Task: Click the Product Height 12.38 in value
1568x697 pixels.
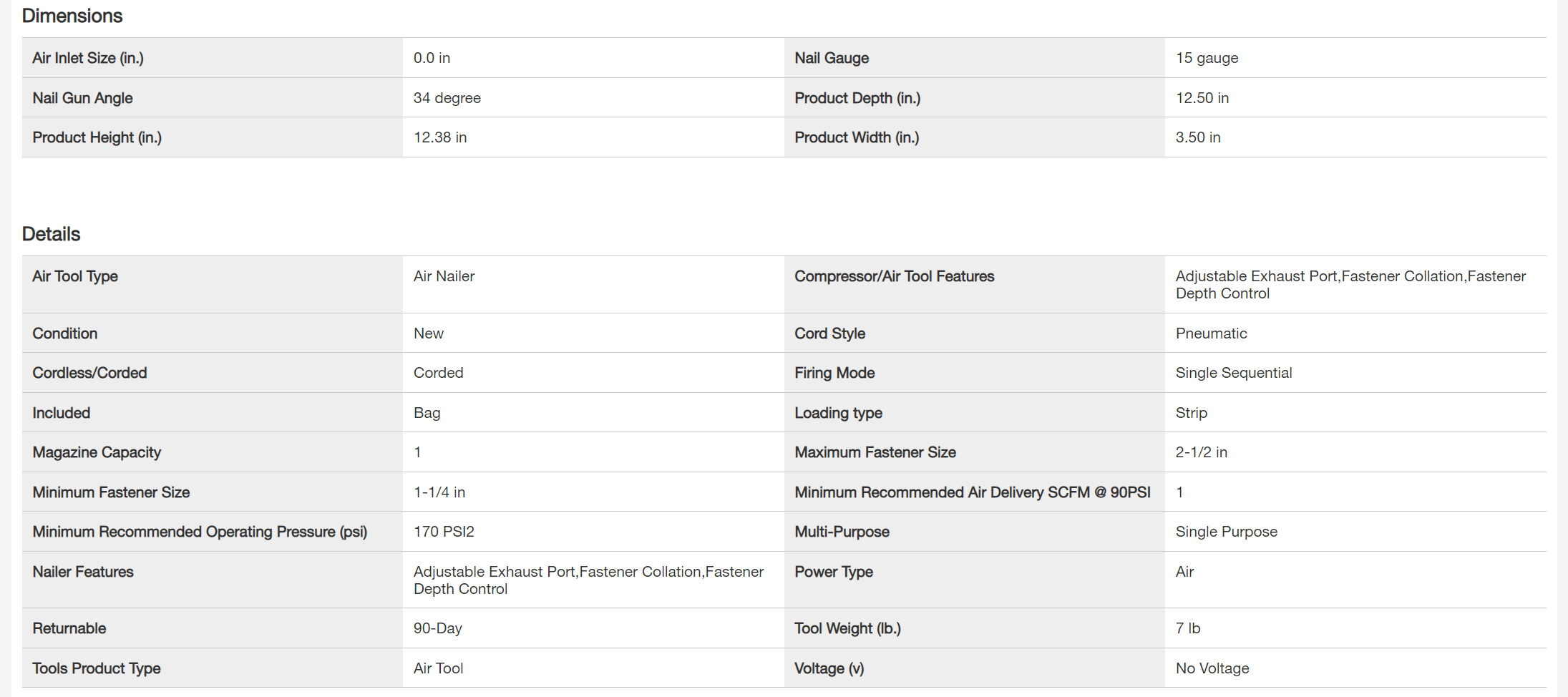Action: [439, 137]
